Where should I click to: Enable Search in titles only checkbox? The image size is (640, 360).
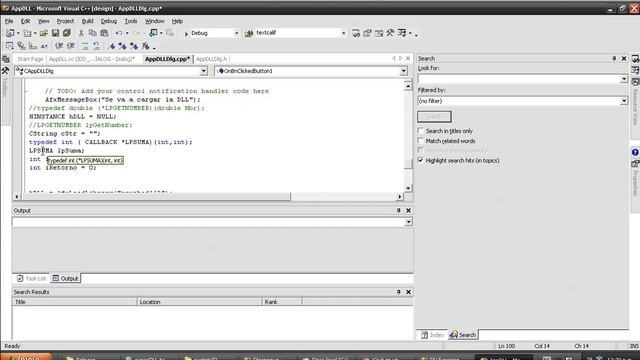(421, 131)
